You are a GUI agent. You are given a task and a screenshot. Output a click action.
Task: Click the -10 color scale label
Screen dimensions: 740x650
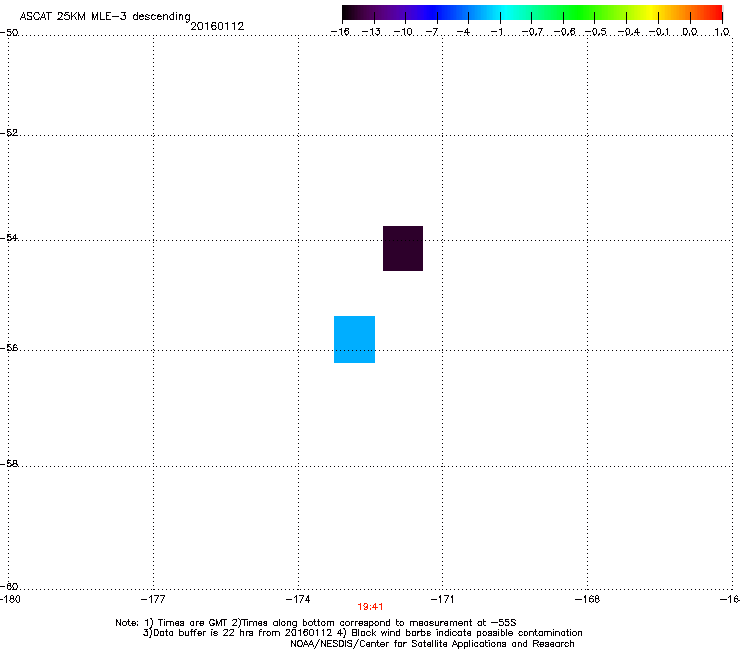tap(403, 32)
